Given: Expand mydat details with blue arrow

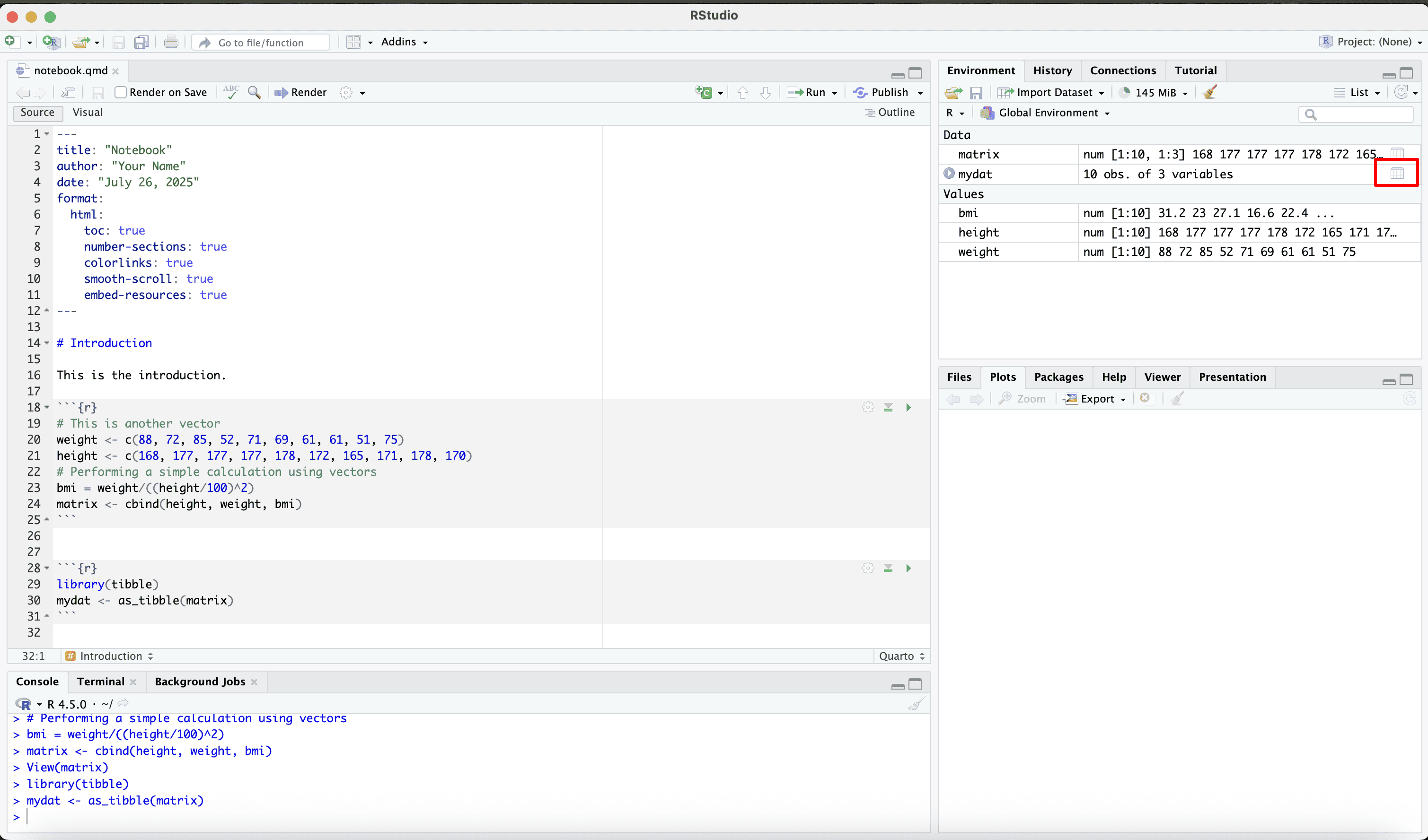Looking at the screenshot, I should click(949, 173).
